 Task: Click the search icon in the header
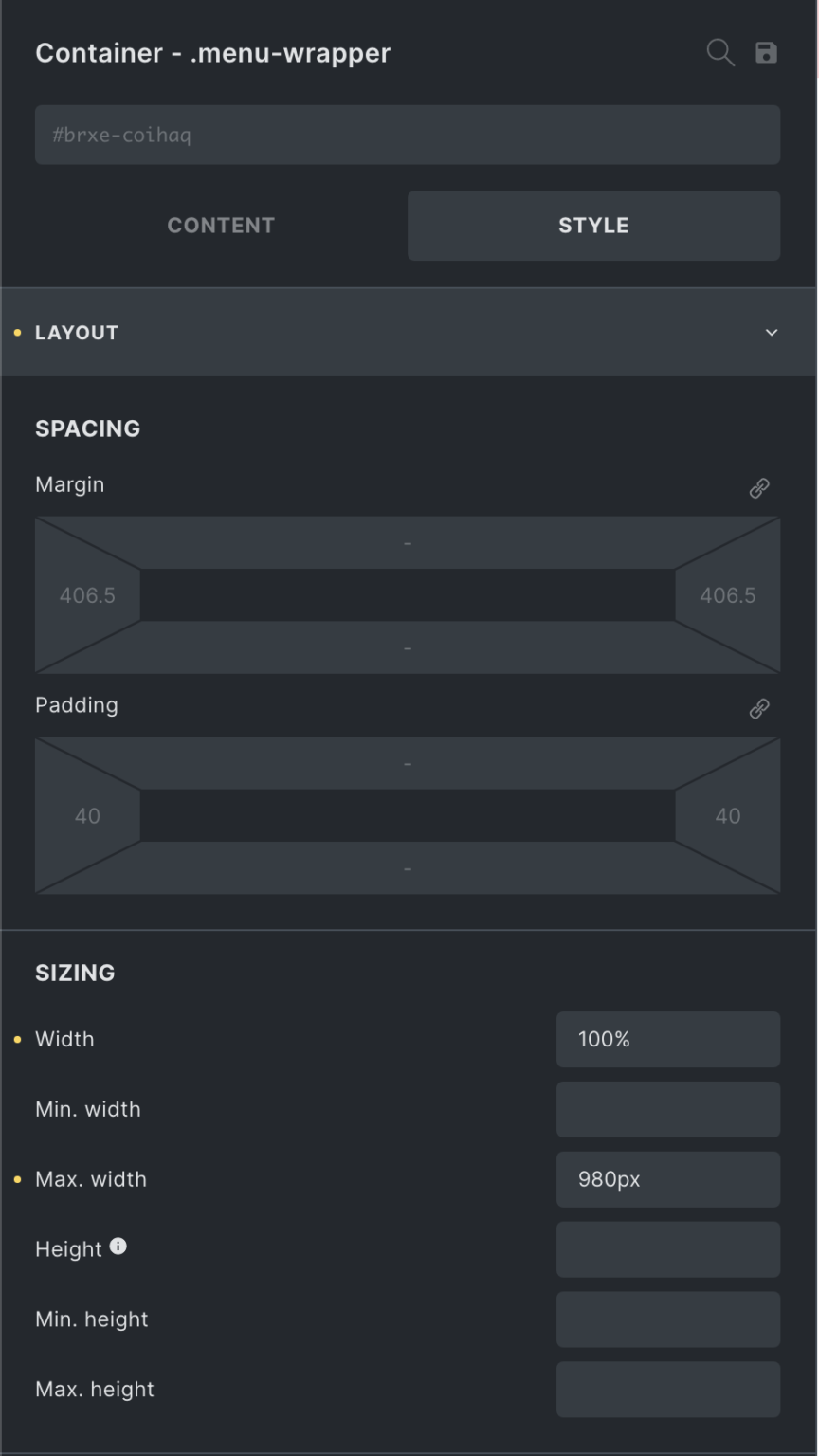point(720,53)
